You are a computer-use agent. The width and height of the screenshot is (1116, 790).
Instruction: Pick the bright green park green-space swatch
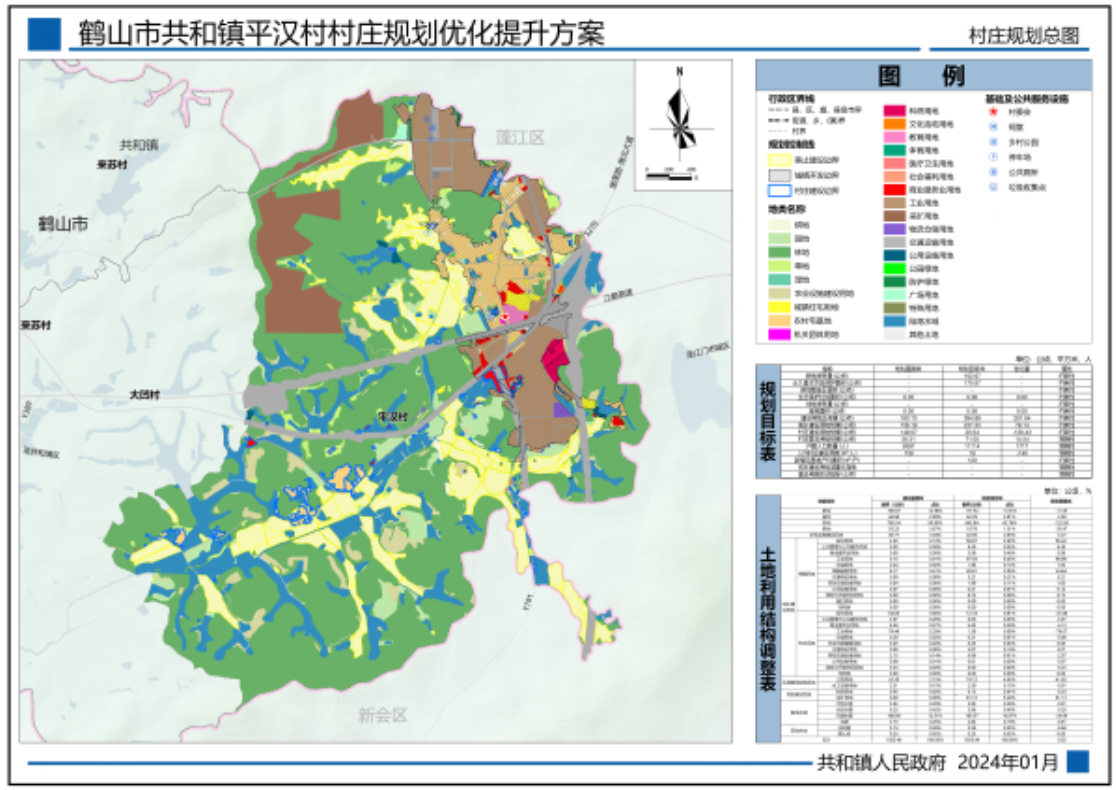(893, 267)
